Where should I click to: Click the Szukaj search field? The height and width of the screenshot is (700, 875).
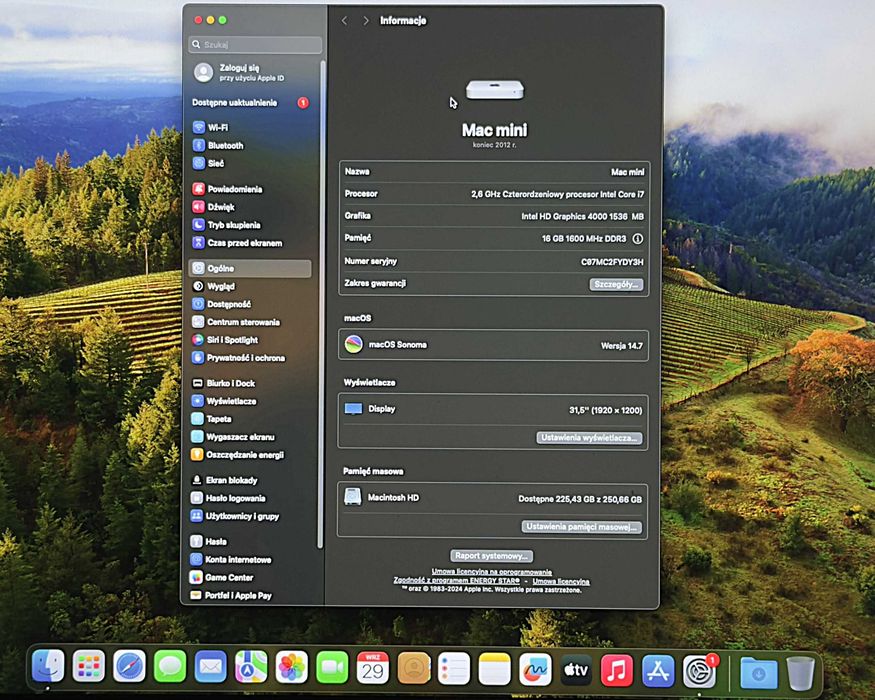[256, 44]
